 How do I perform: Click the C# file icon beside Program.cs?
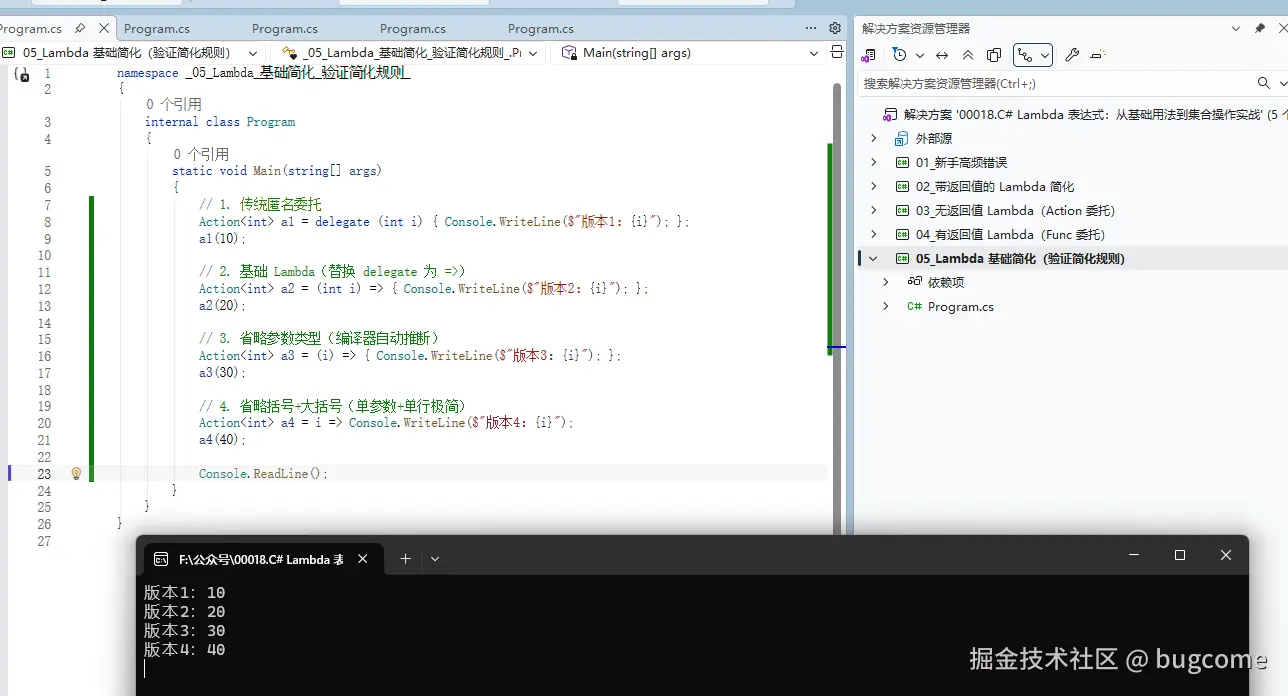coord(914,306)
